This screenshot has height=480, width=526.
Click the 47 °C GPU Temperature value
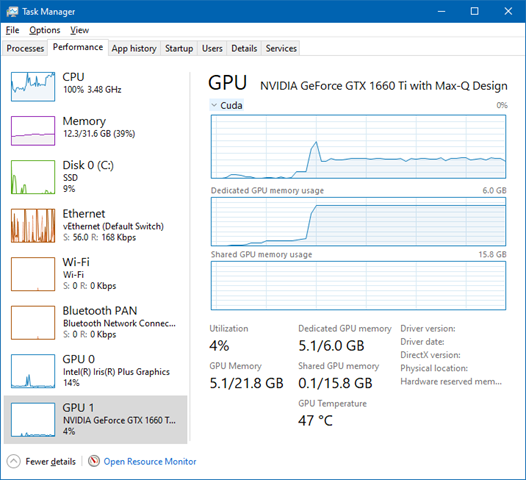(x=315, y=421)
